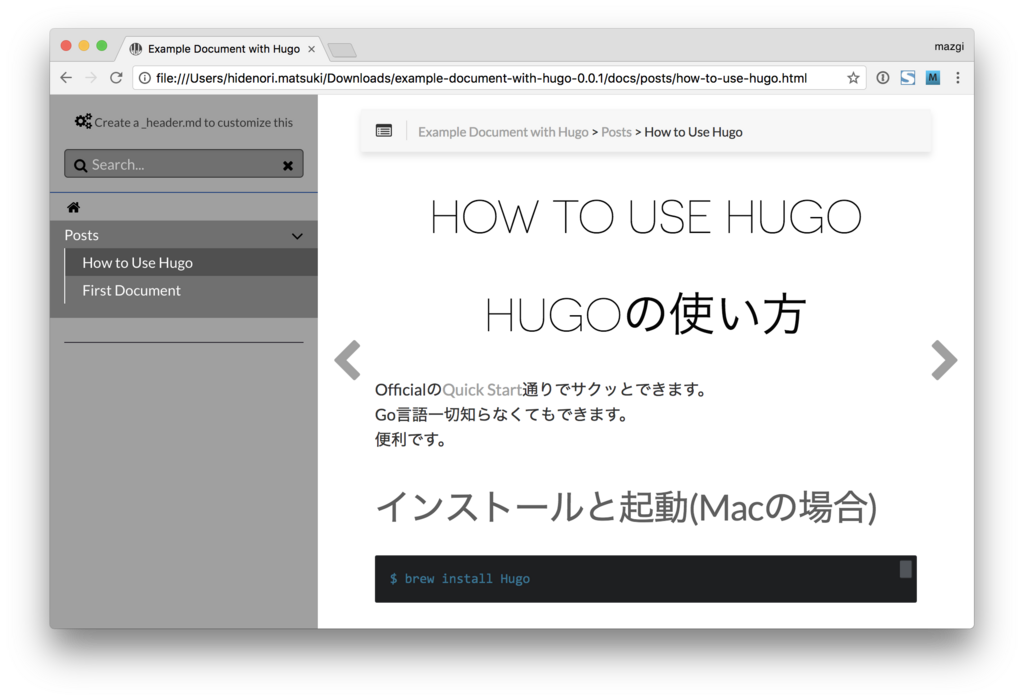Follow the Quick Start link

tap(482, 390)
